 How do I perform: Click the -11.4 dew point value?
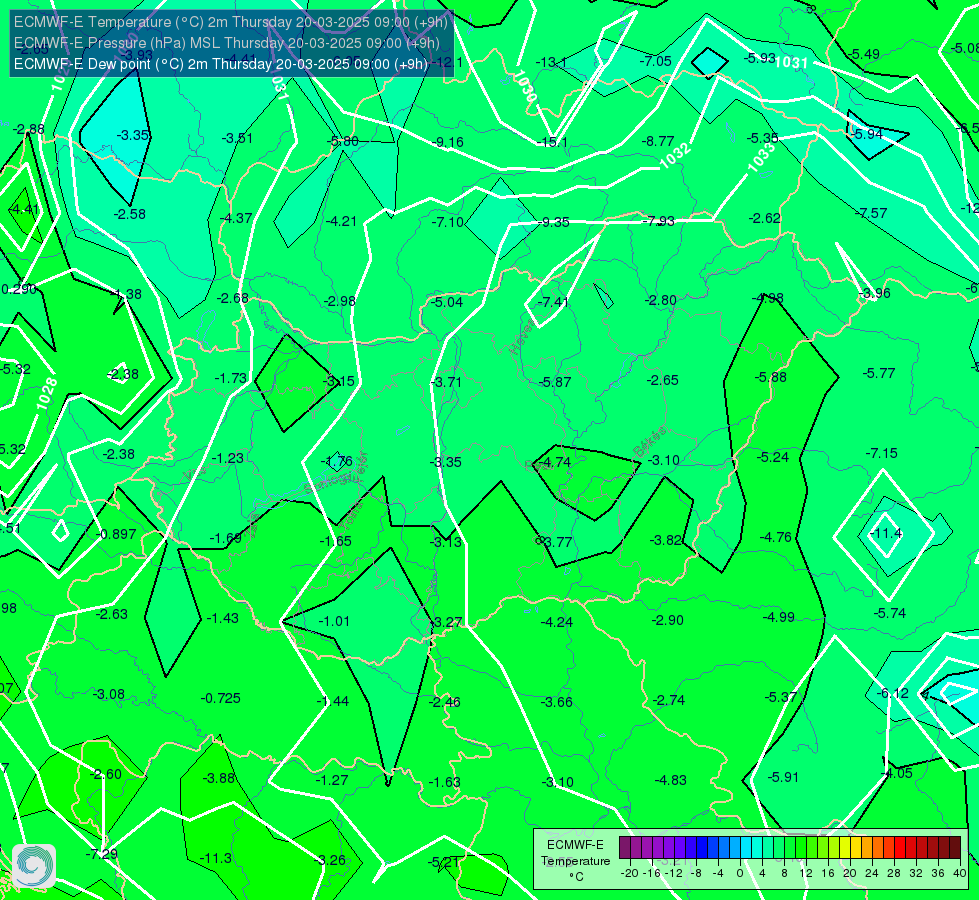886,533
